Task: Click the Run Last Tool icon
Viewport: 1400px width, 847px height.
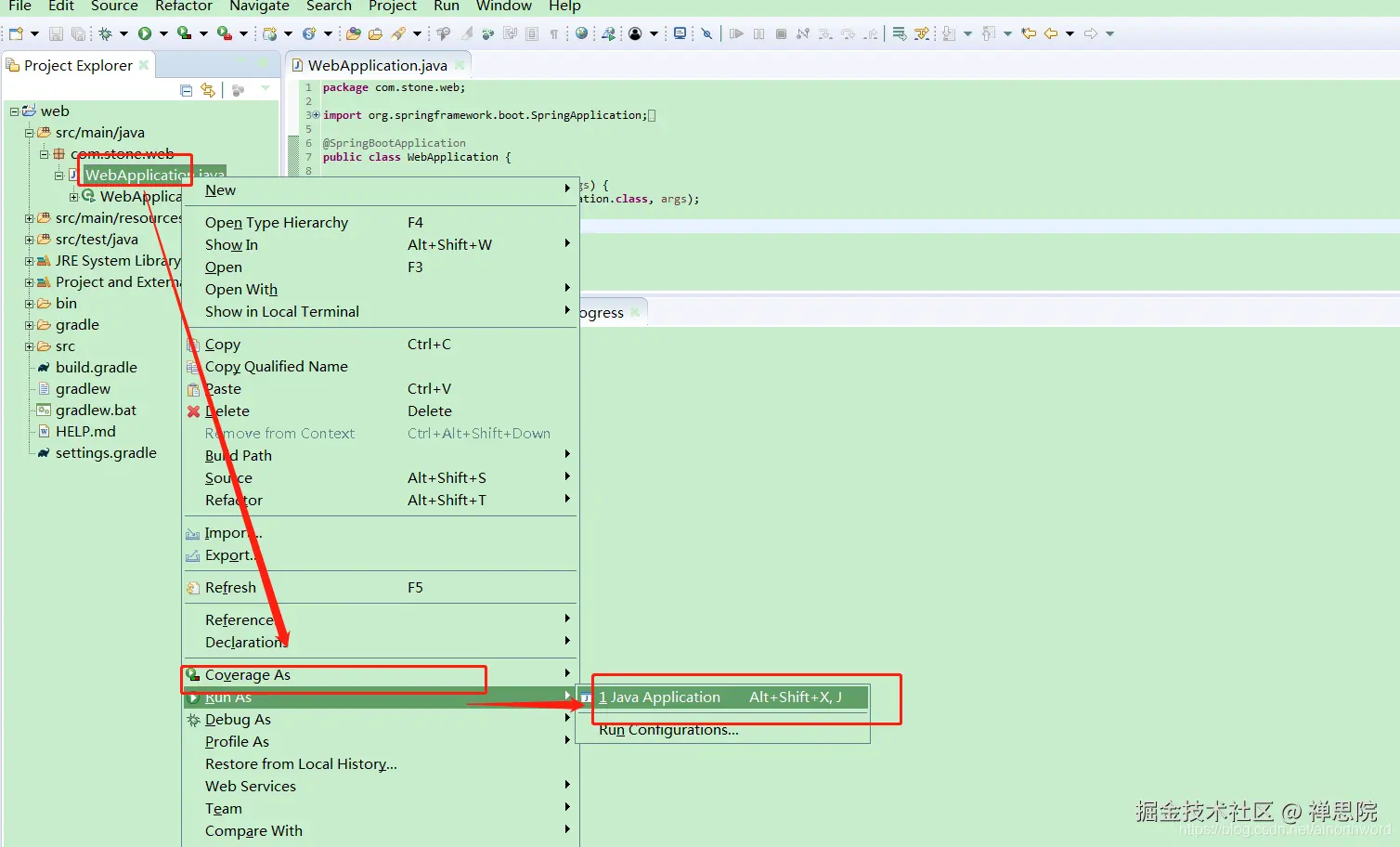Action: pos(224,33)
